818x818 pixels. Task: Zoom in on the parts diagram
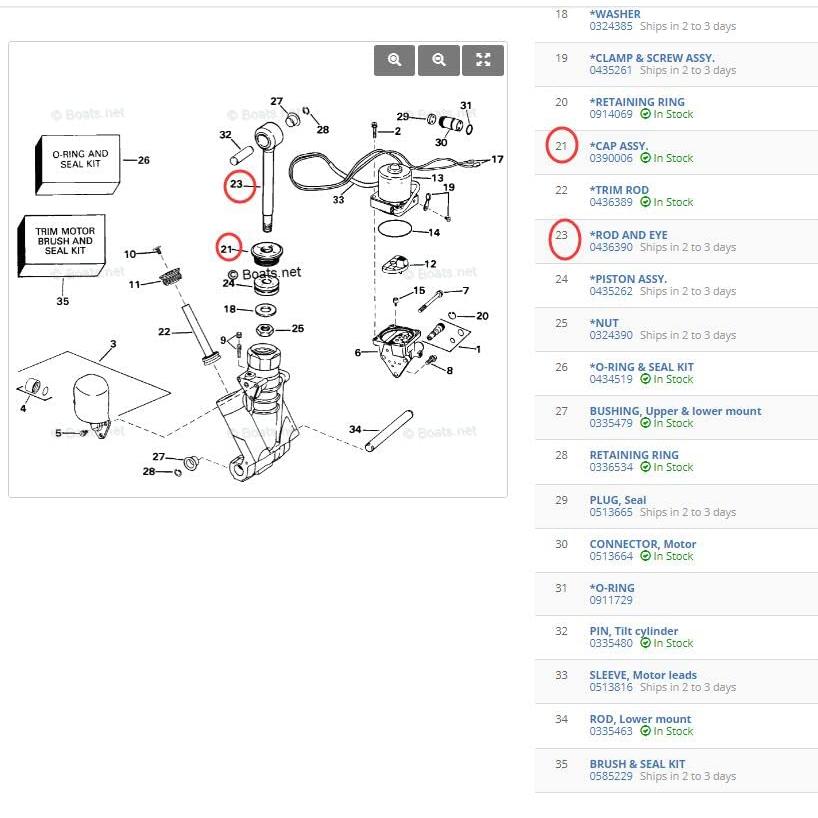coord(394,60)
